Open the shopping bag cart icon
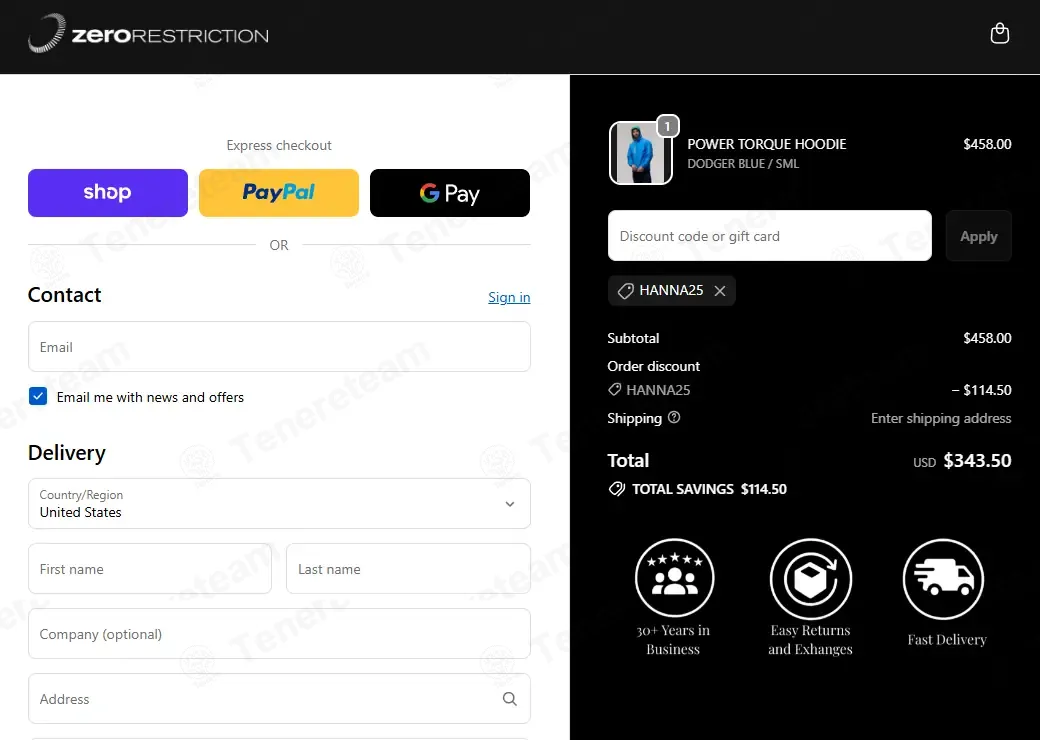 (1000, 33)
